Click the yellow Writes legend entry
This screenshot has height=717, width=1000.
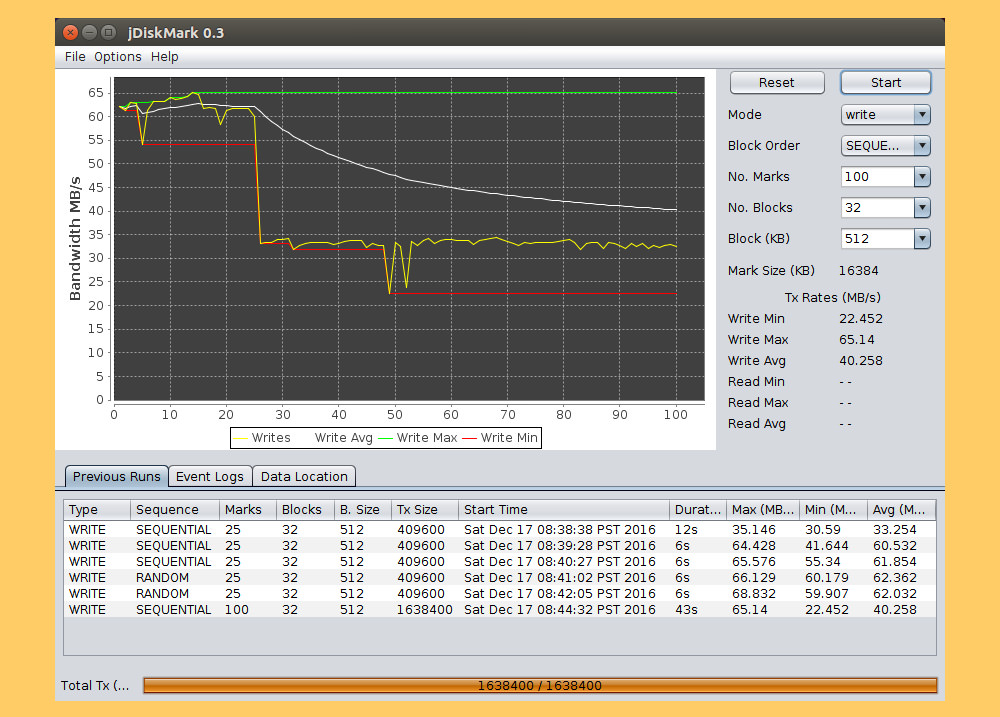tap(262, 438)
